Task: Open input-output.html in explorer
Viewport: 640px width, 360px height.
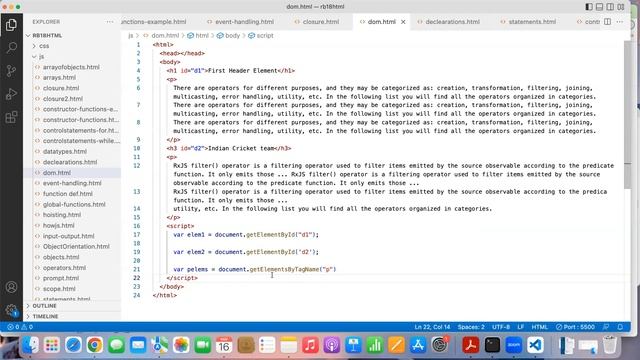Action: click(69, 236)
